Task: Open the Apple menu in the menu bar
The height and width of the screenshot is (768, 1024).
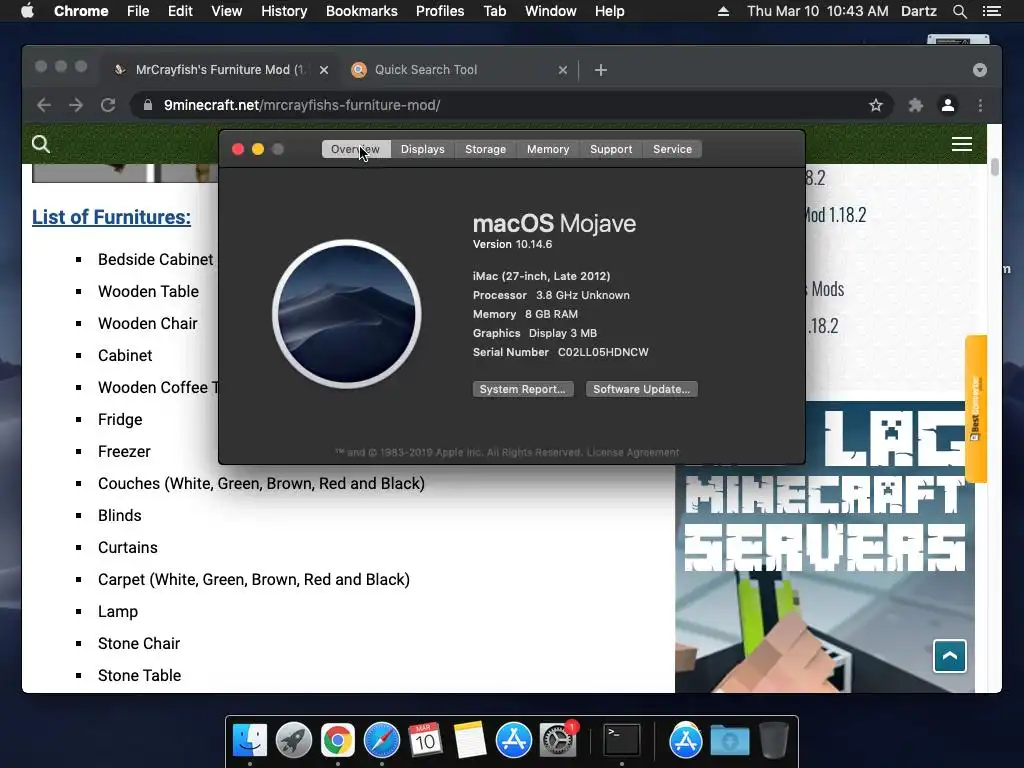Action: pyautogui.click(x=27, y=11)
